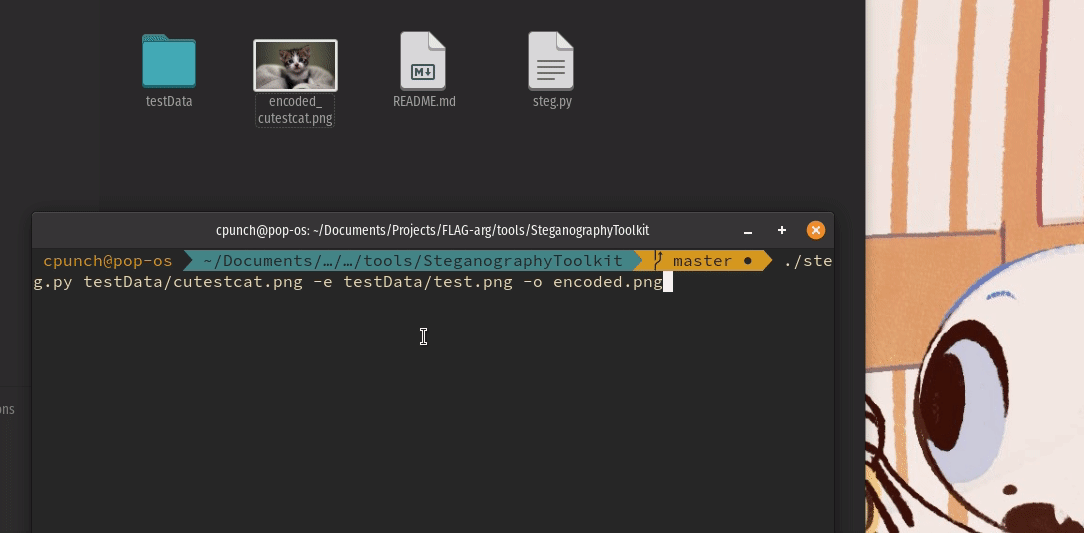Image resolution: width=1084 pixels, height=533 pixels.
Task: Click the -e flag in the terminal command
Action: click(x=323, y=282)
